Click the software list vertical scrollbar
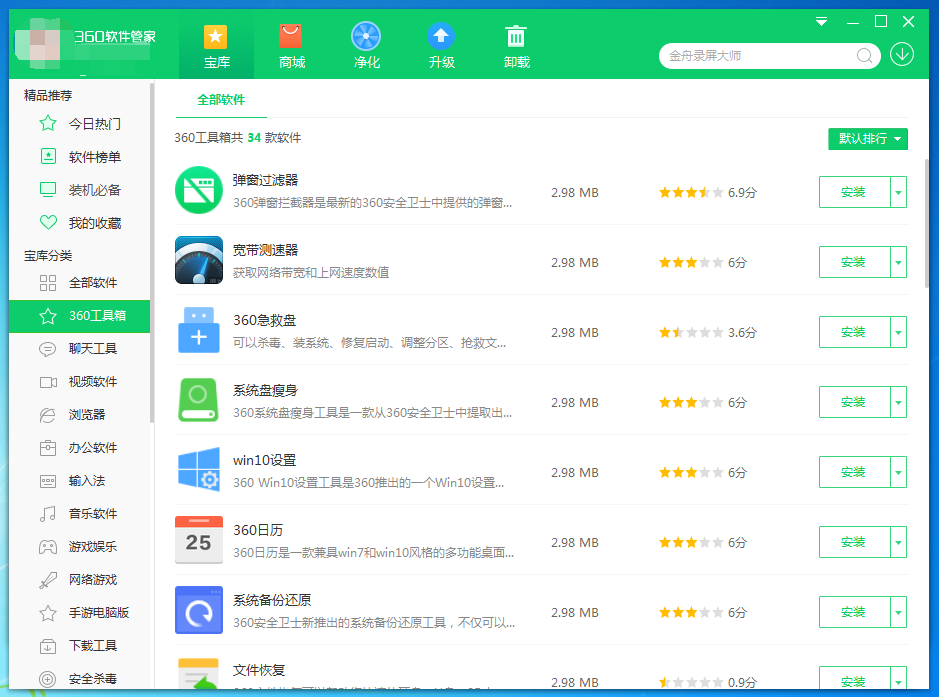 [x=927, y=225]
